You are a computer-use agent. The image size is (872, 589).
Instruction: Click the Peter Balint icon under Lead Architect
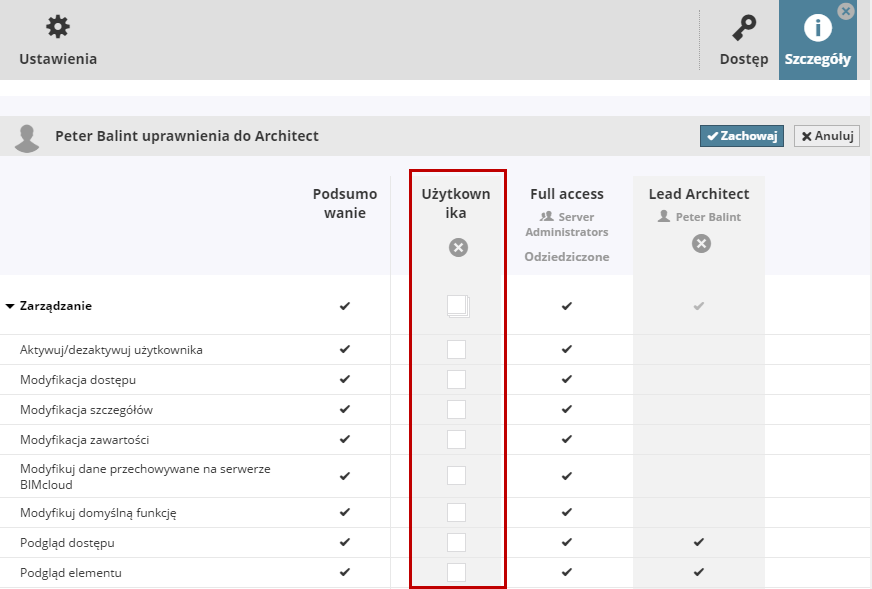(x=664, y=216)
